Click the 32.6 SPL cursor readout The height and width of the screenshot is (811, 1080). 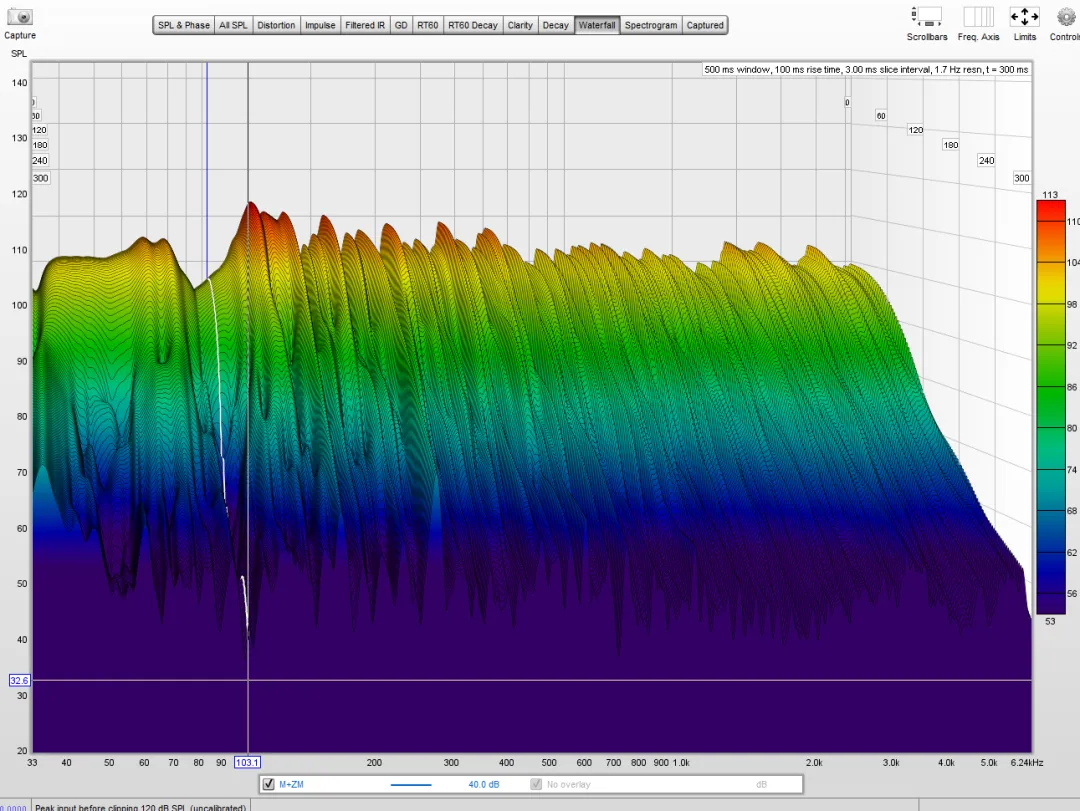(x=19, y=680)
